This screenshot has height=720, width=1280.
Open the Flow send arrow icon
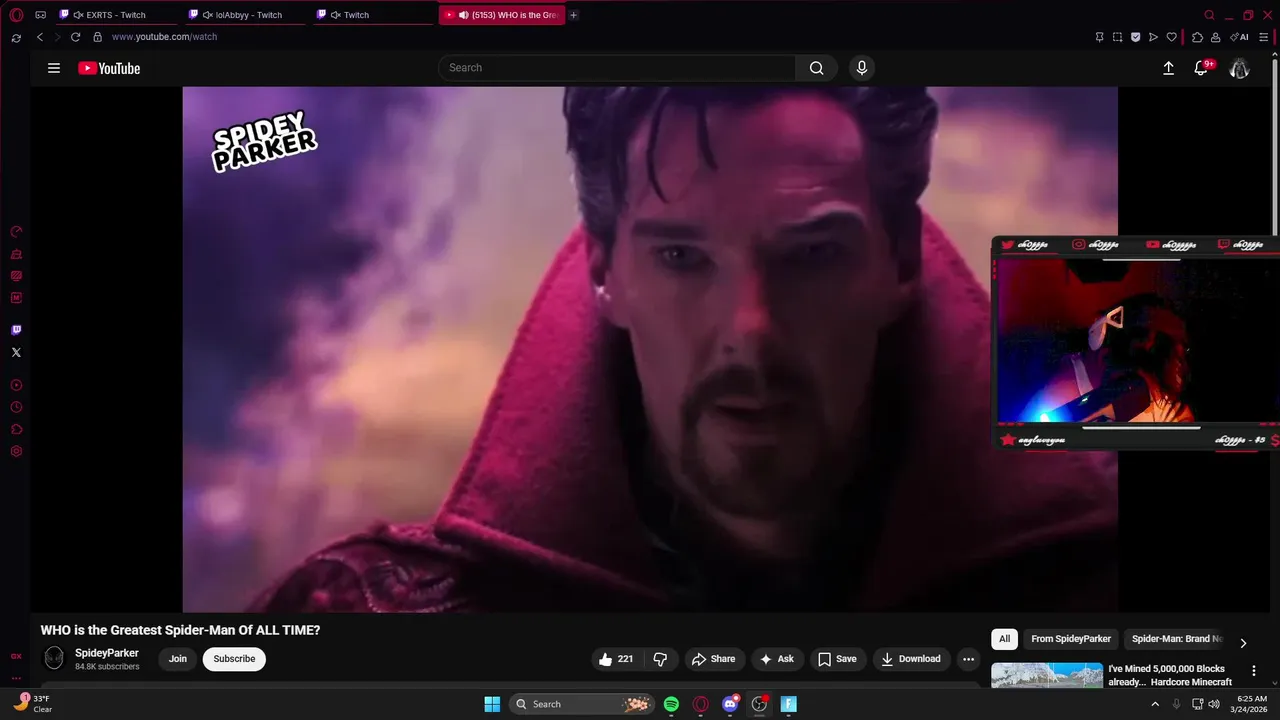pyautogui.click(x=1153, y=37)
